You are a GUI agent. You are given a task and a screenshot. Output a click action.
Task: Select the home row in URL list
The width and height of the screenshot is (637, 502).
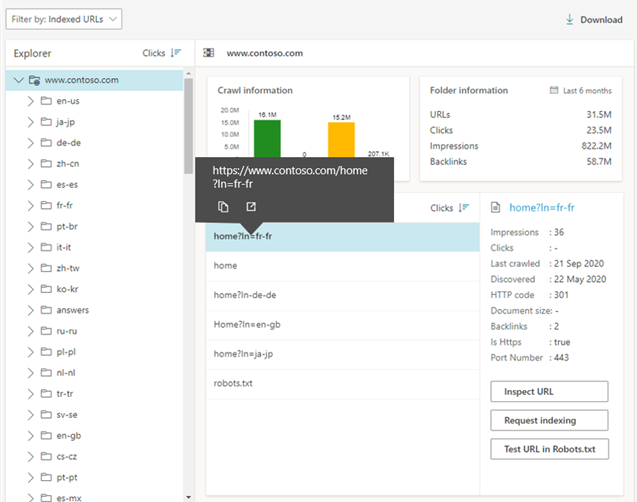[342, 266]
